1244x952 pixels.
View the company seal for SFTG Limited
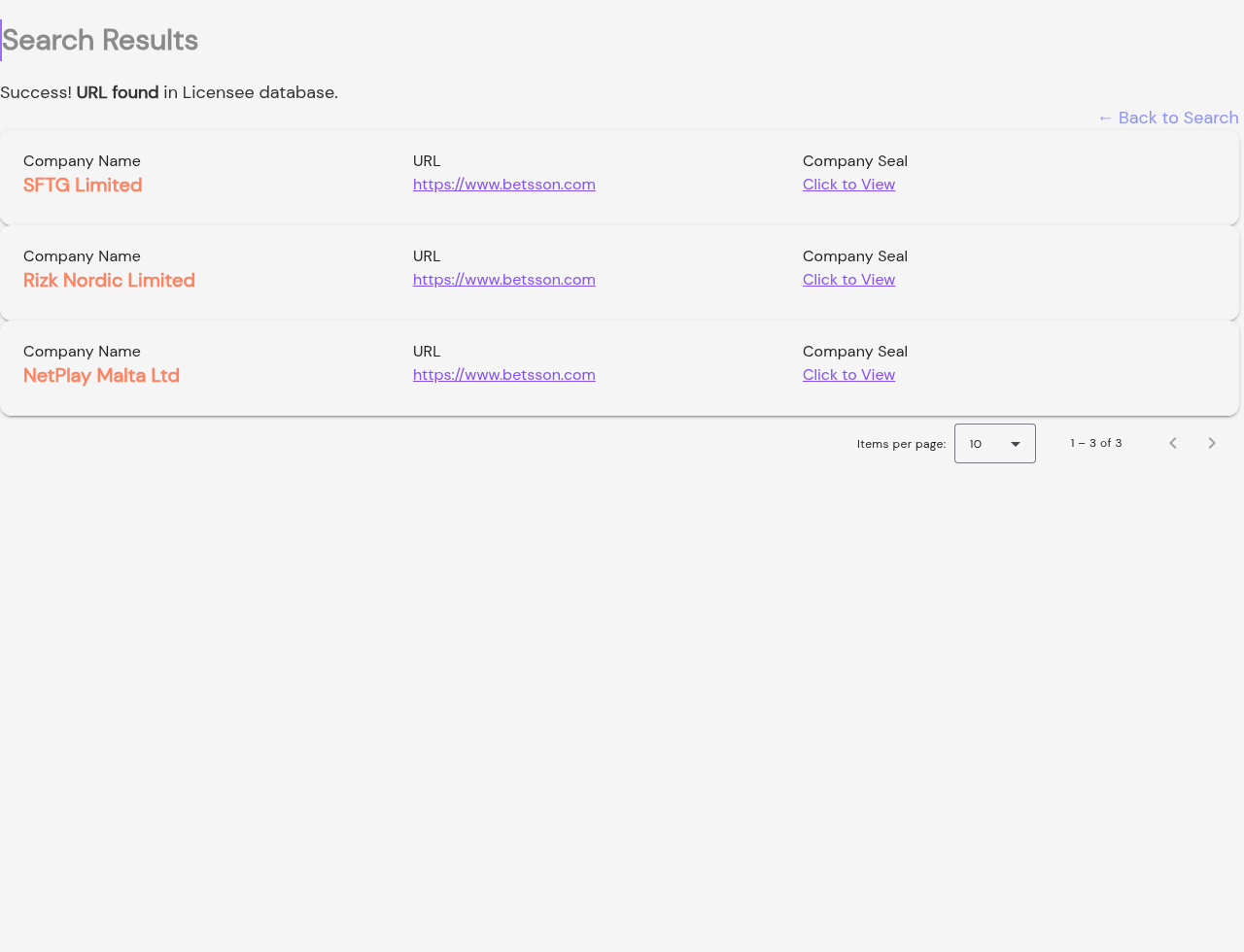(x=848, y=185)
